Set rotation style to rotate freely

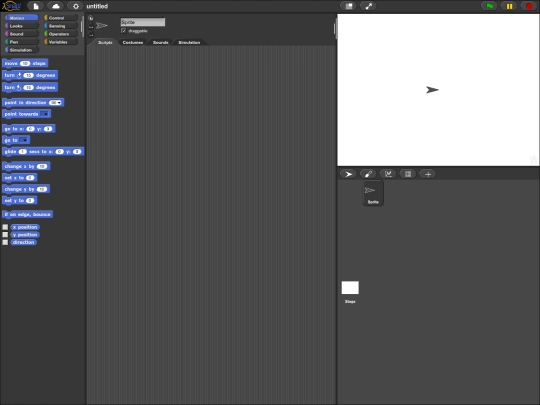pos(91,18)
